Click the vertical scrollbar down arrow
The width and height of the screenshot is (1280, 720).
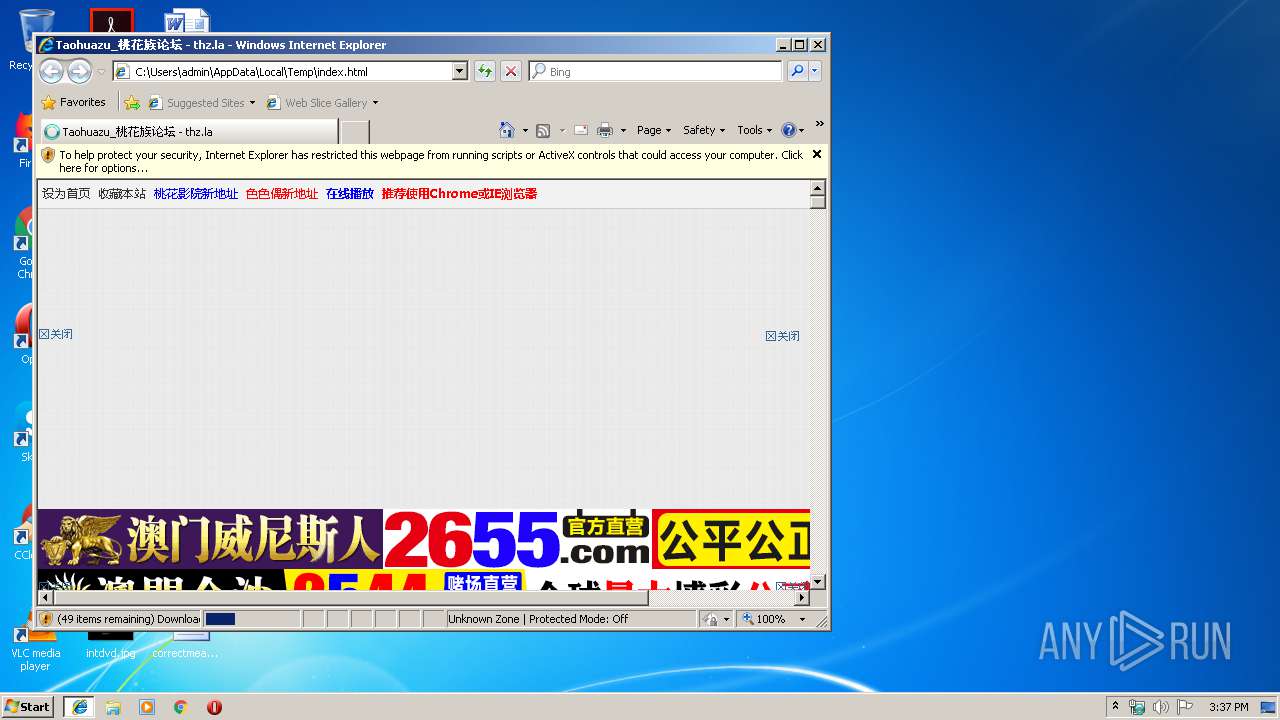(817, 581)
